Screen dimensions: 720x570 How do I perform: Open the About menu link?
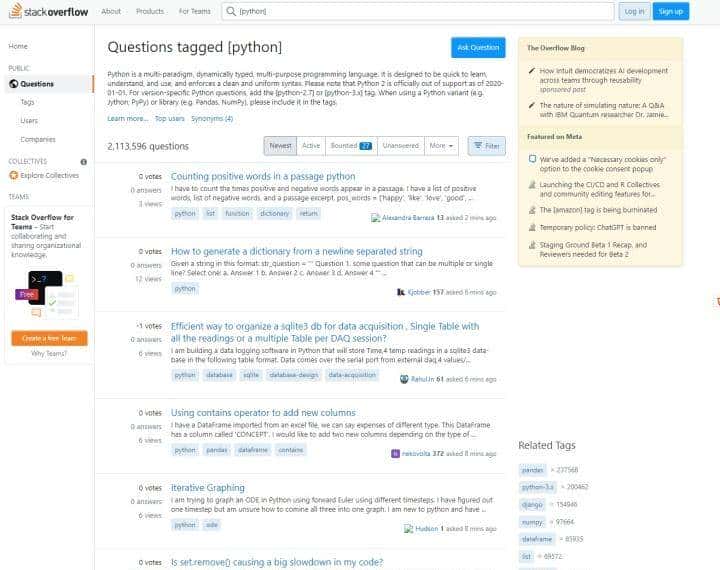coord(111,11)
